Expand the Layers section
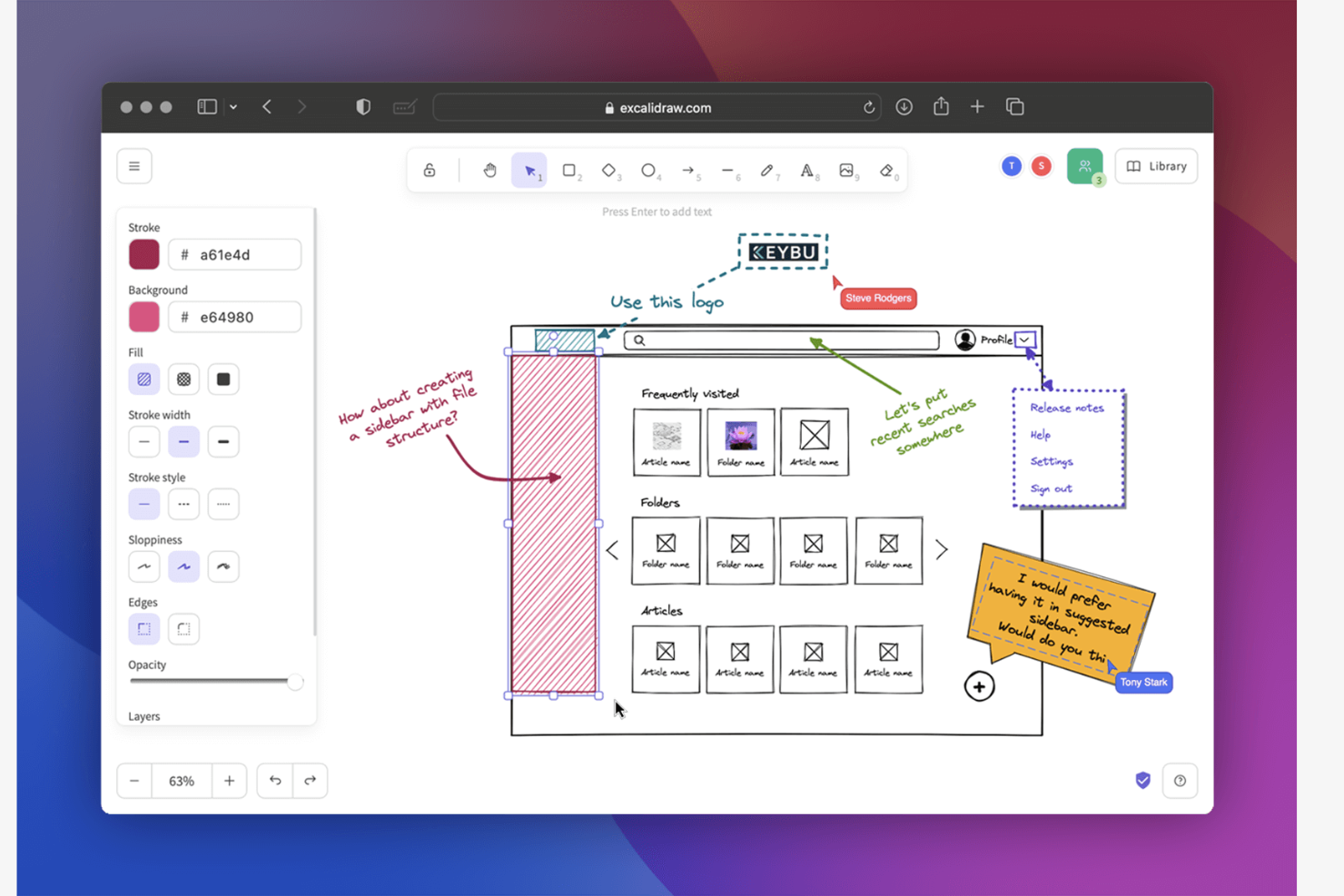Image resolution: width=1344 pixels, height=896 pixels. [x=143, y=715]
